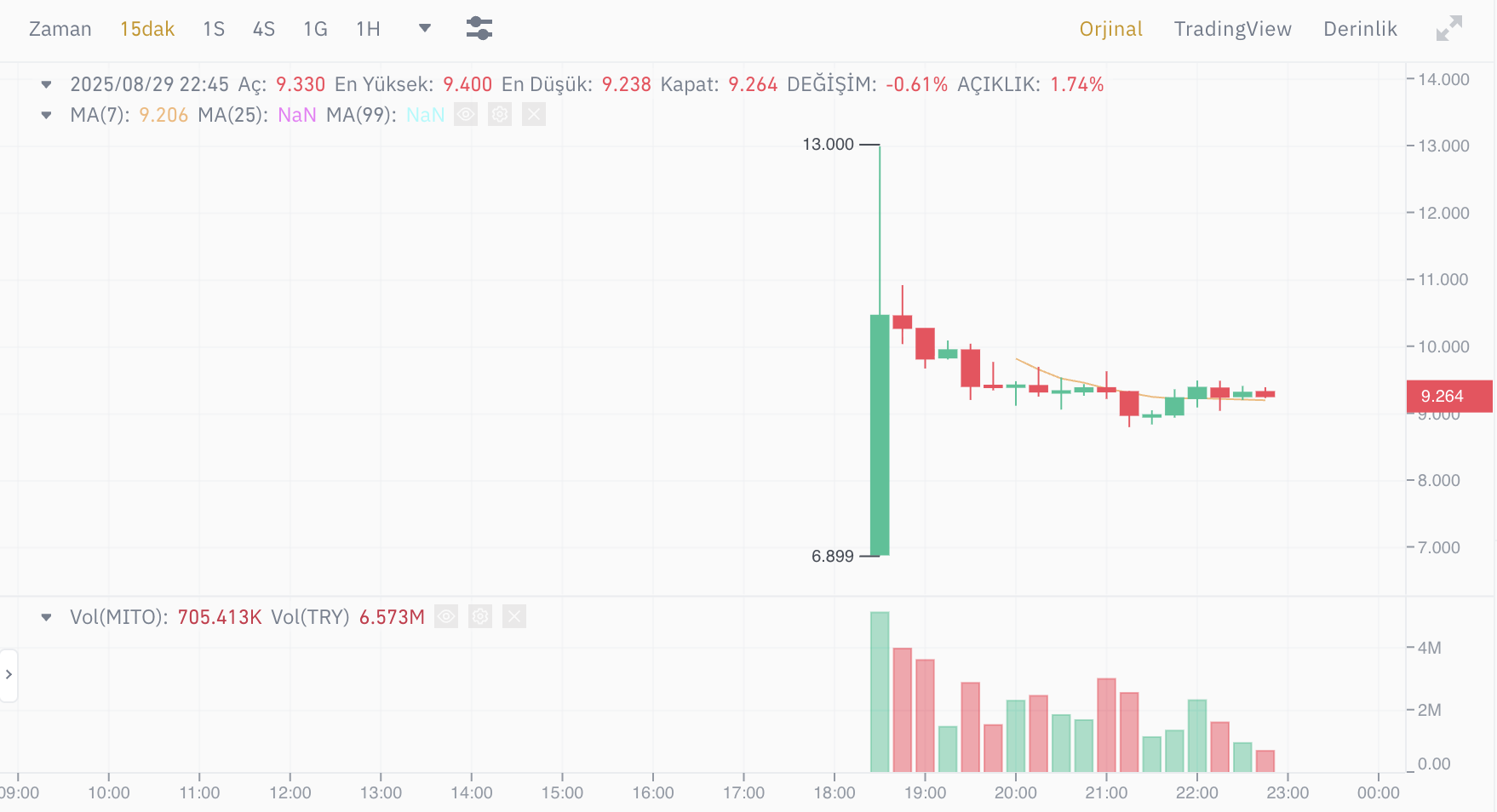Collapse the Vol(MITO) panel triangle
This screenshot has width=1497, height=812.
click(46, 617)
